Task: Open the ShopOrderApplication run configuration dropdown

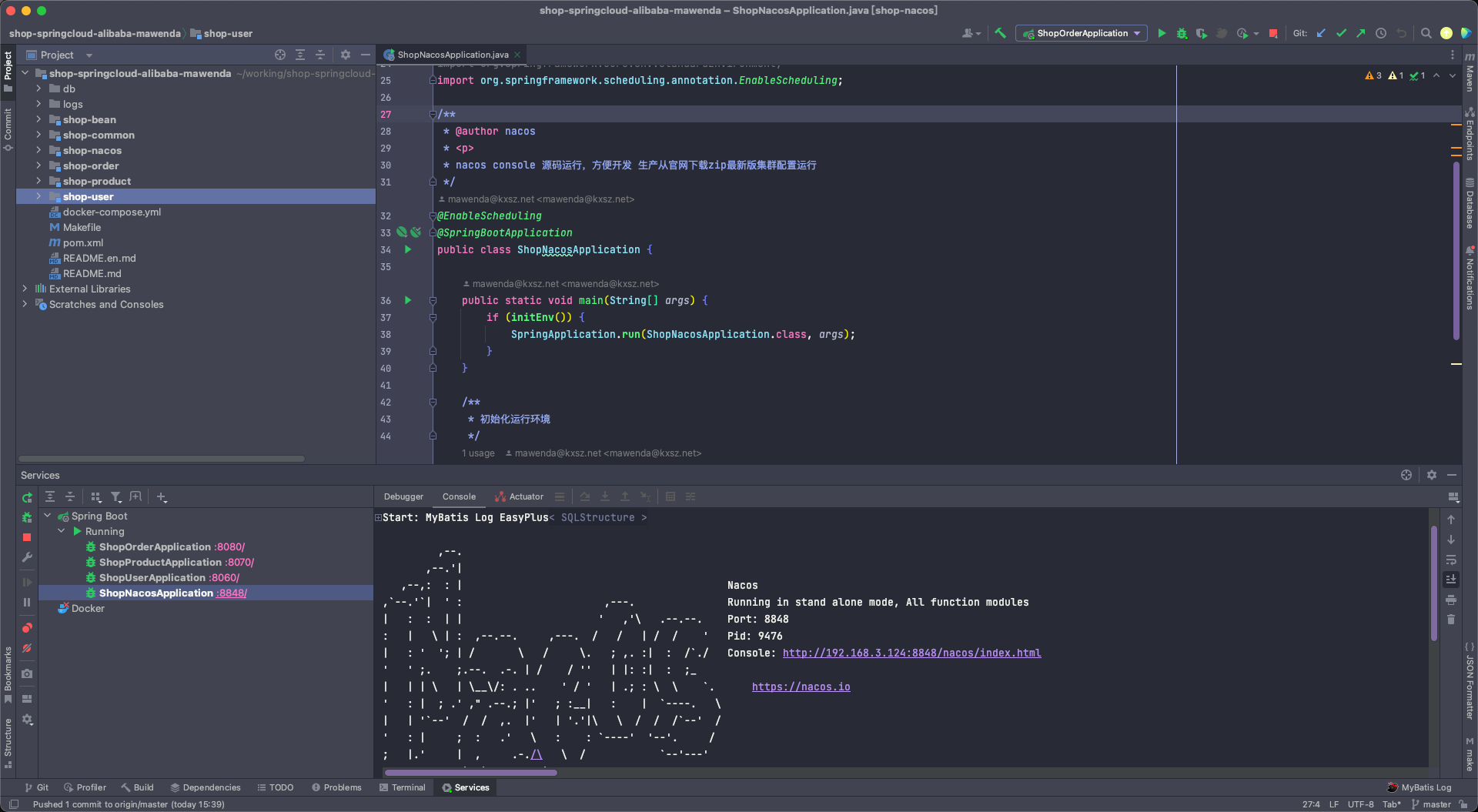Action: pos(1082,33)
